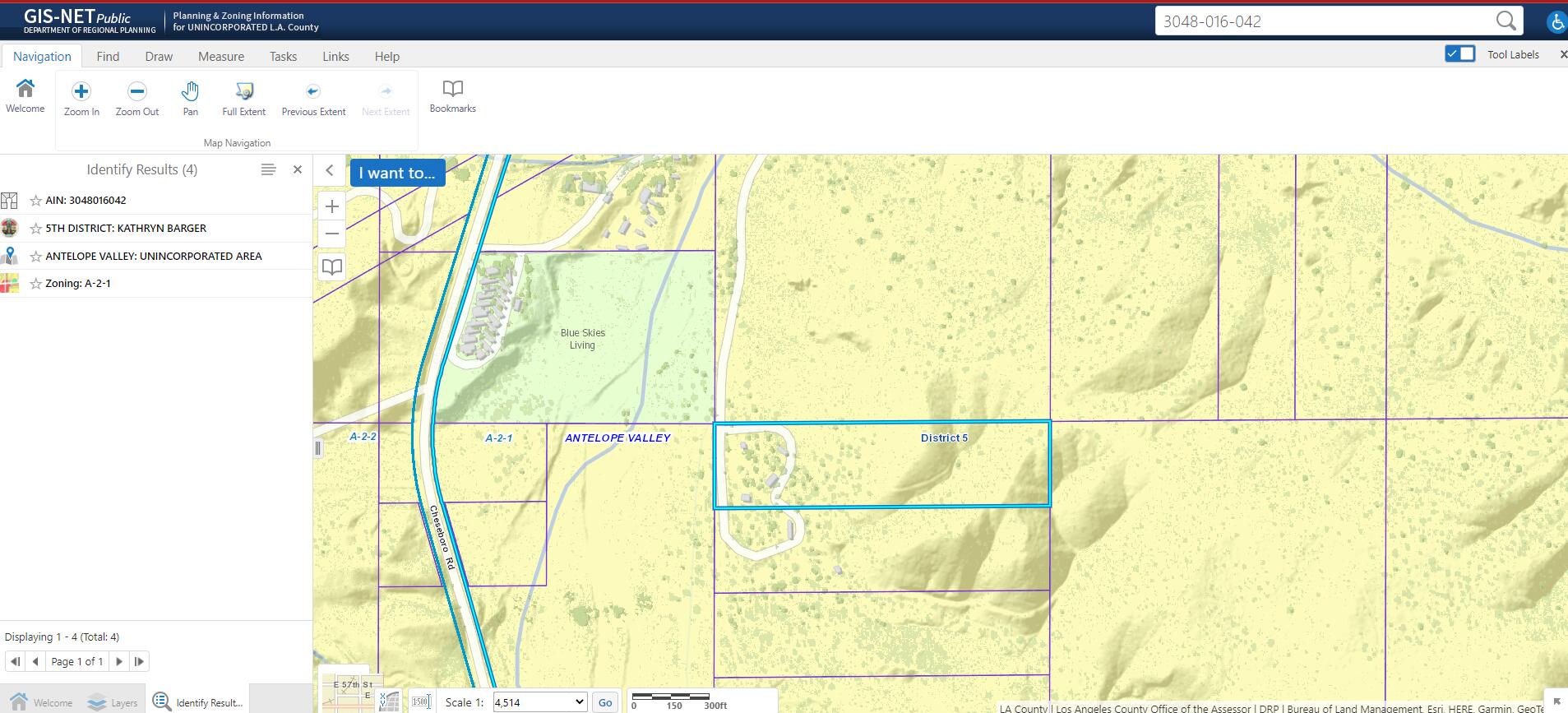Zoom out using map minus button
The image size is (1568, 713).
332,234
